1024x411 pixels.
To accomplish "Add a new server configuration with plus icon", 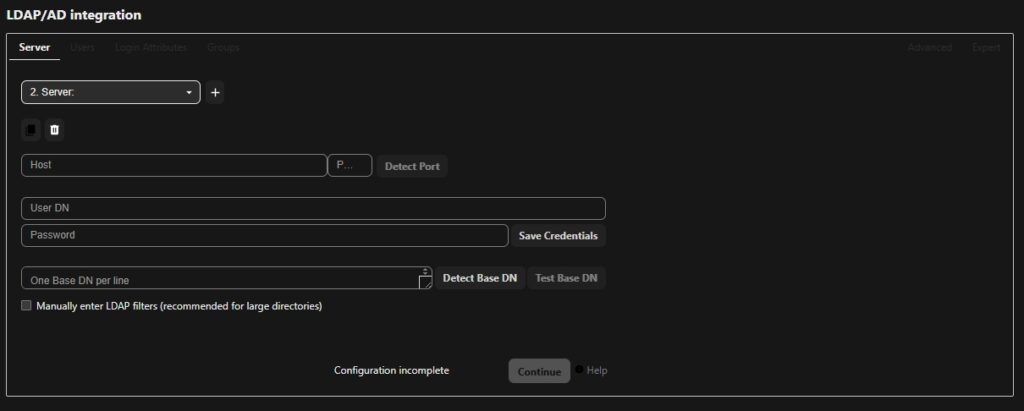I will click(x=216, y=93).
